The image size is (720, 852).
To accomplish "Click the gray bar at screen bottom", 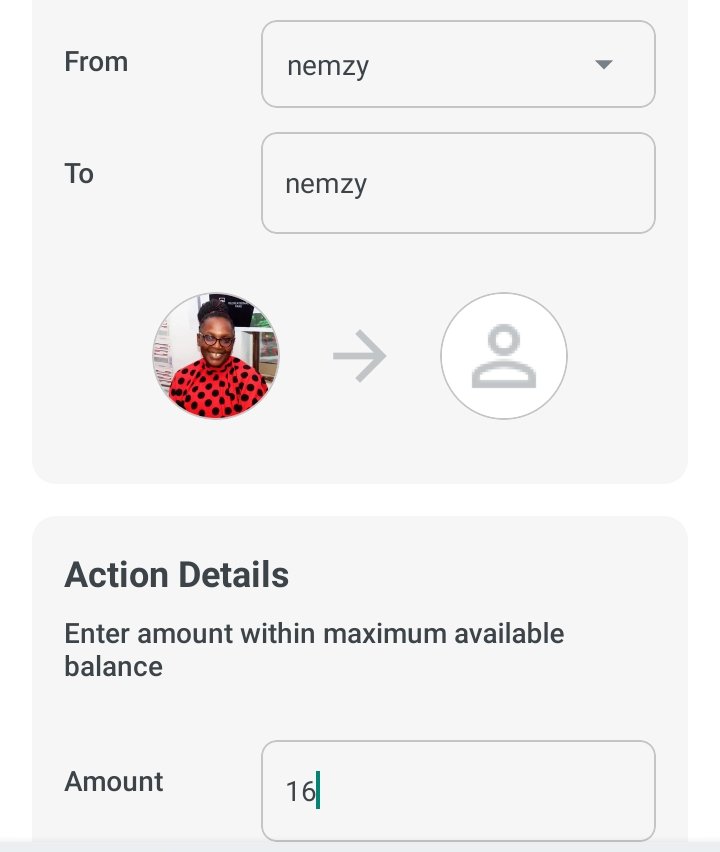I will point(360,845).
